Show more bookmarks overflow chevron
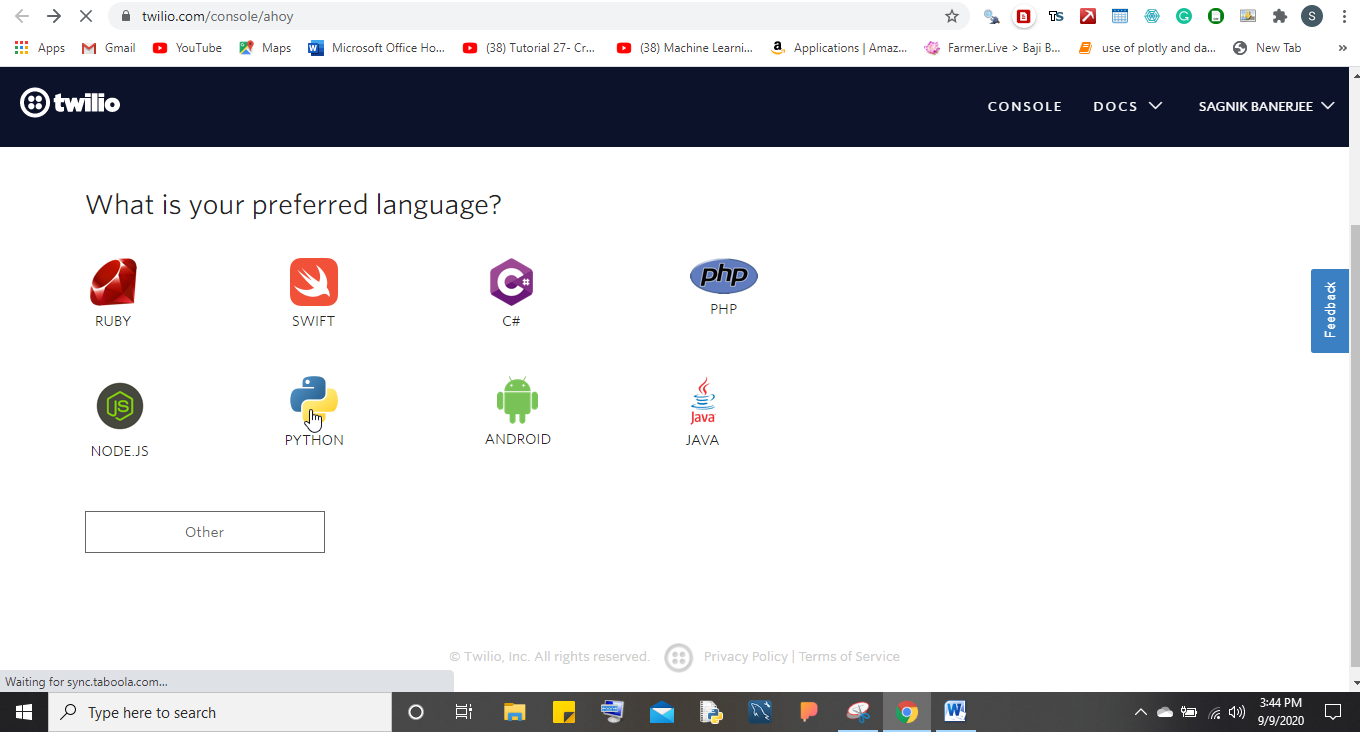This screenshot has height=732, width=1360. click(1342, 47)
